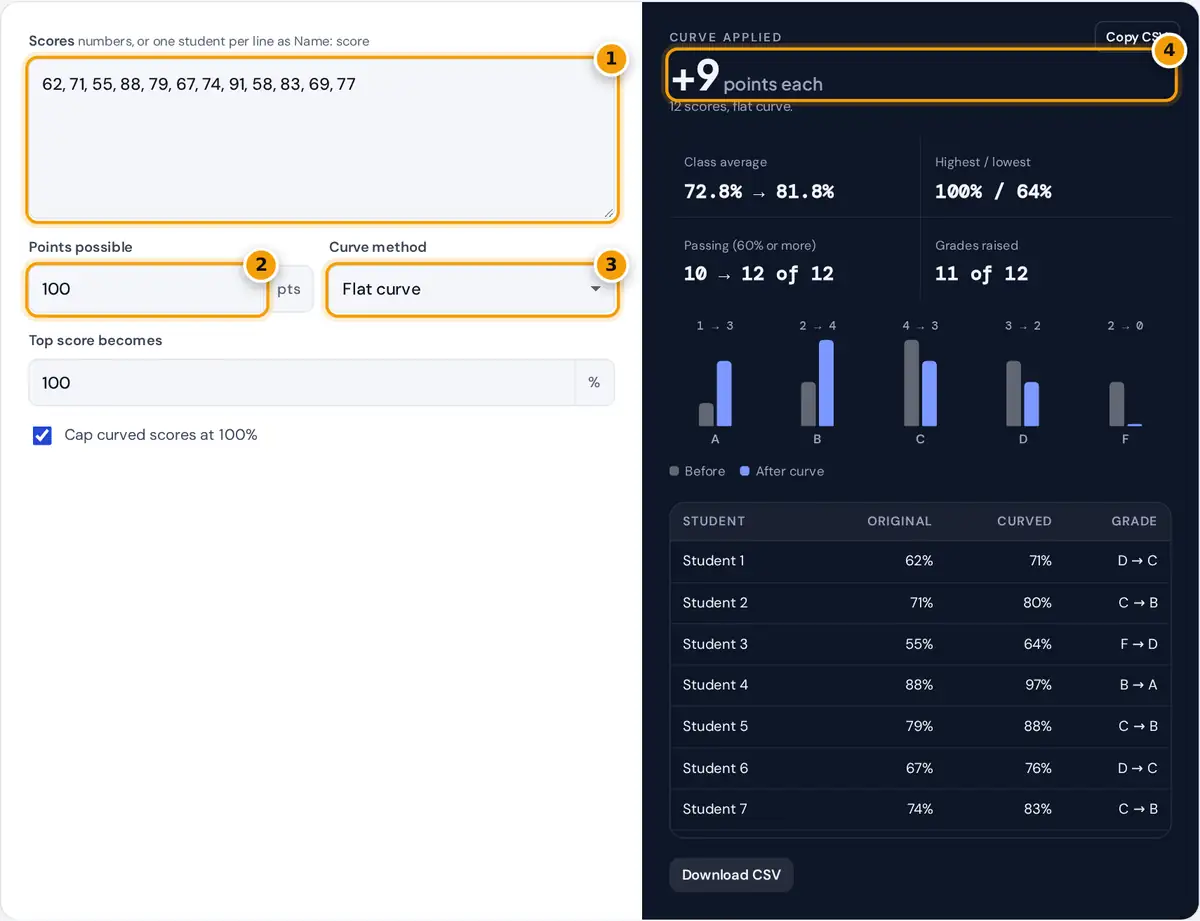
Task: Click the Top score becomes field
Action: point(302,383)
